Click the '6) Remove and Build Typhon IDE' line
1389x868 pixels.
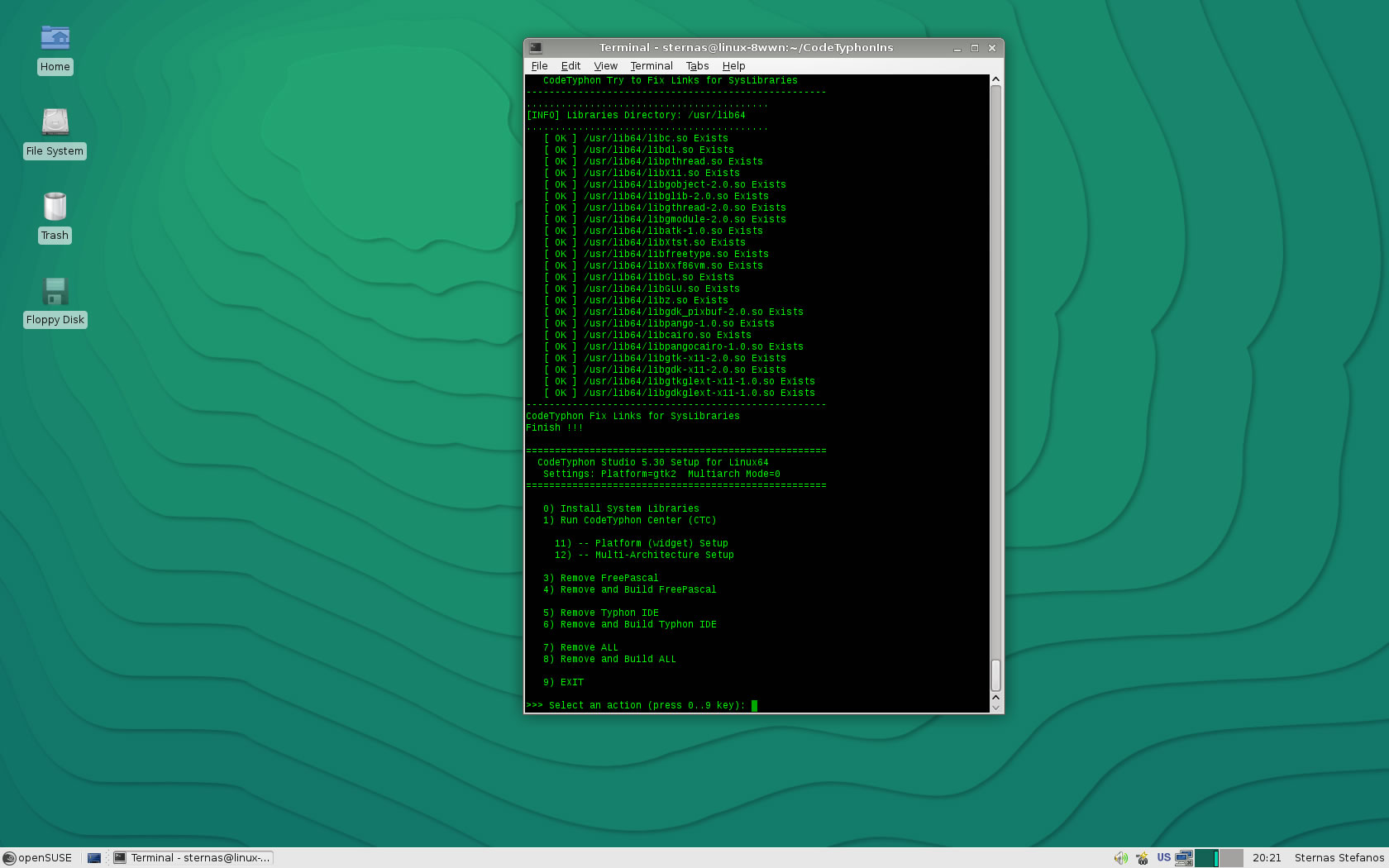[x=630, y=625]
